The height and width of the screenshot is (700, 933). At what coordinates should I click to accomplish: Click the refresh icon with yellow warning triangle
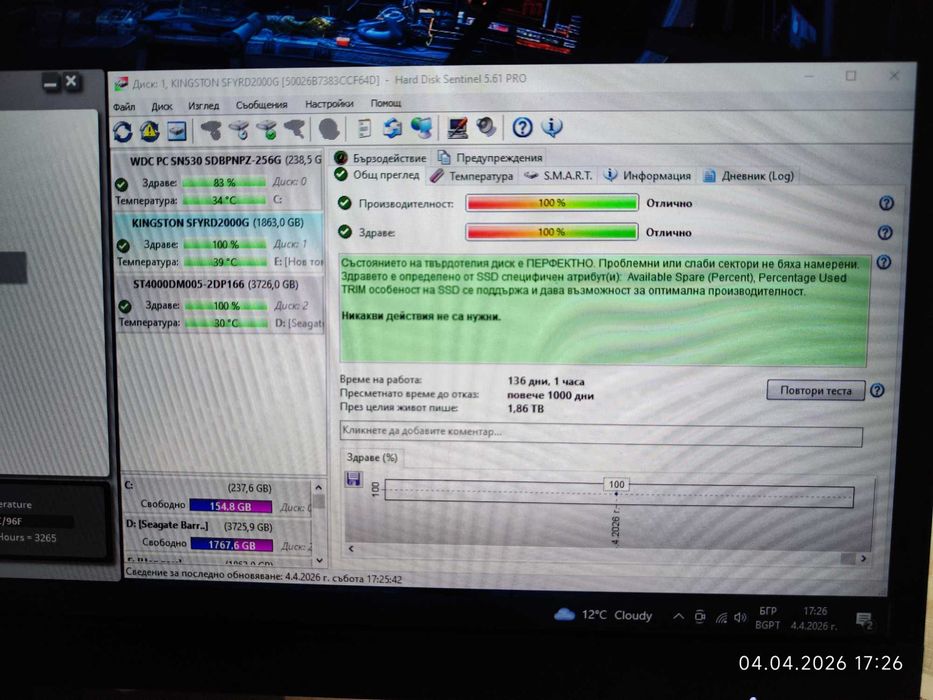(x=149, y=131)
